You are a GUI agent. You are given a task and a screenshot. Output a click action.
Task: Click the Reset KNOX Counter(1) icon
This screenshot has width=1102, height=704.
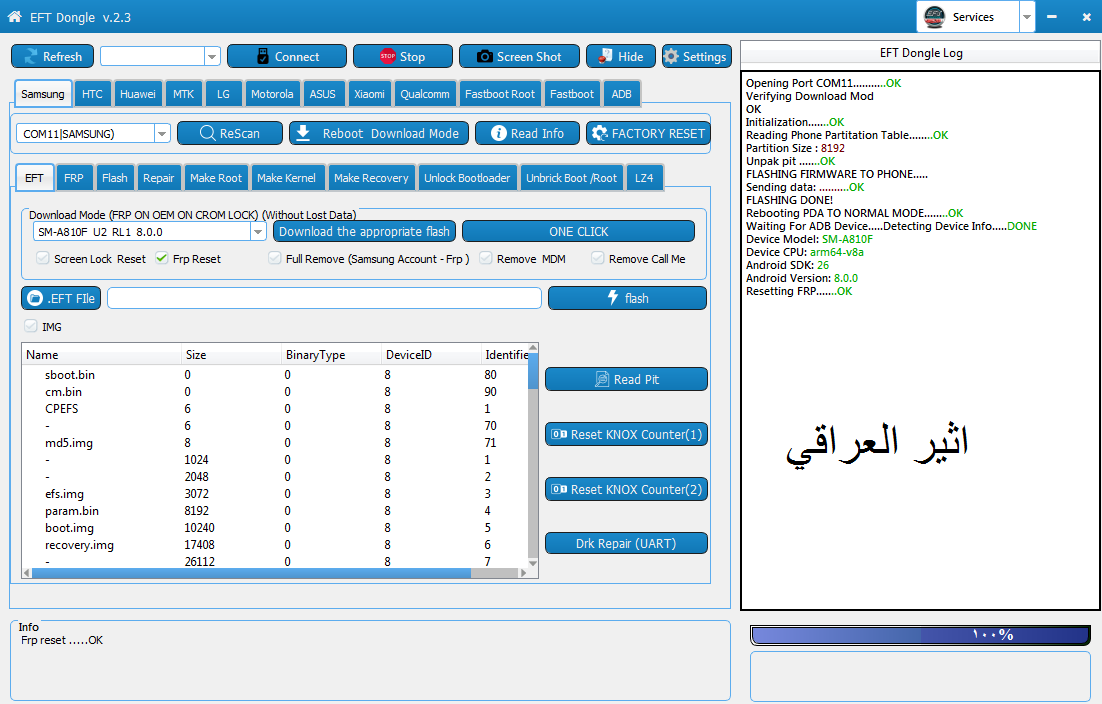pyautogui.click(x=559, y=434)
